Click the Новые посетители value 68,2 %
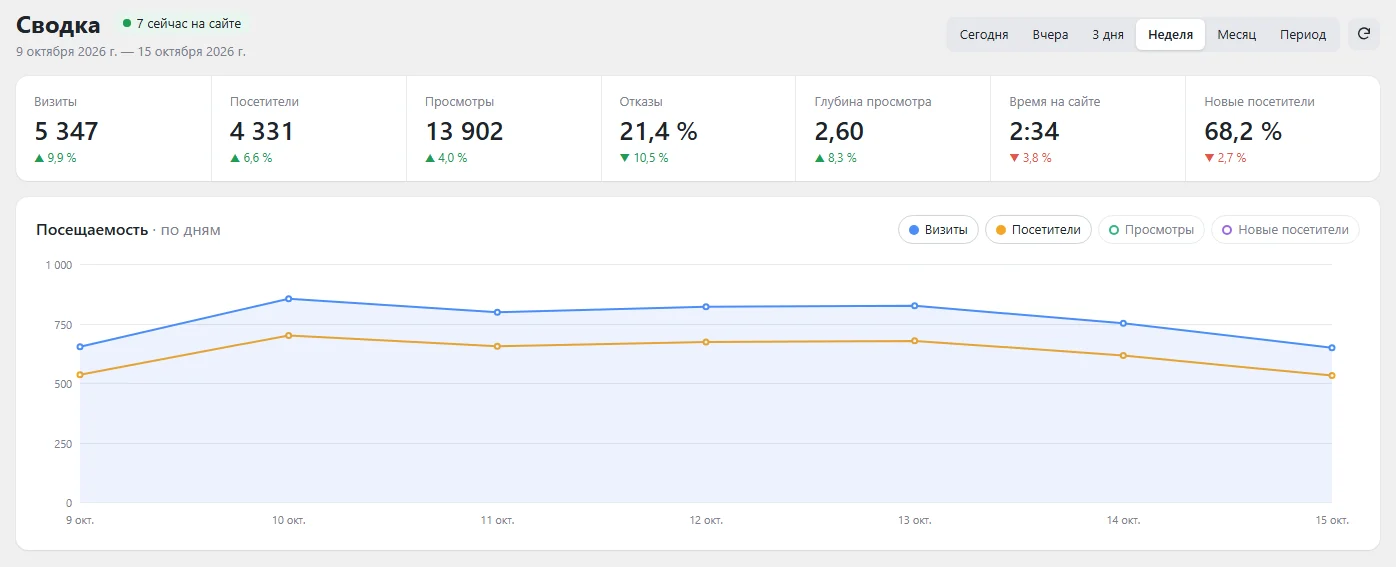 1243,131
